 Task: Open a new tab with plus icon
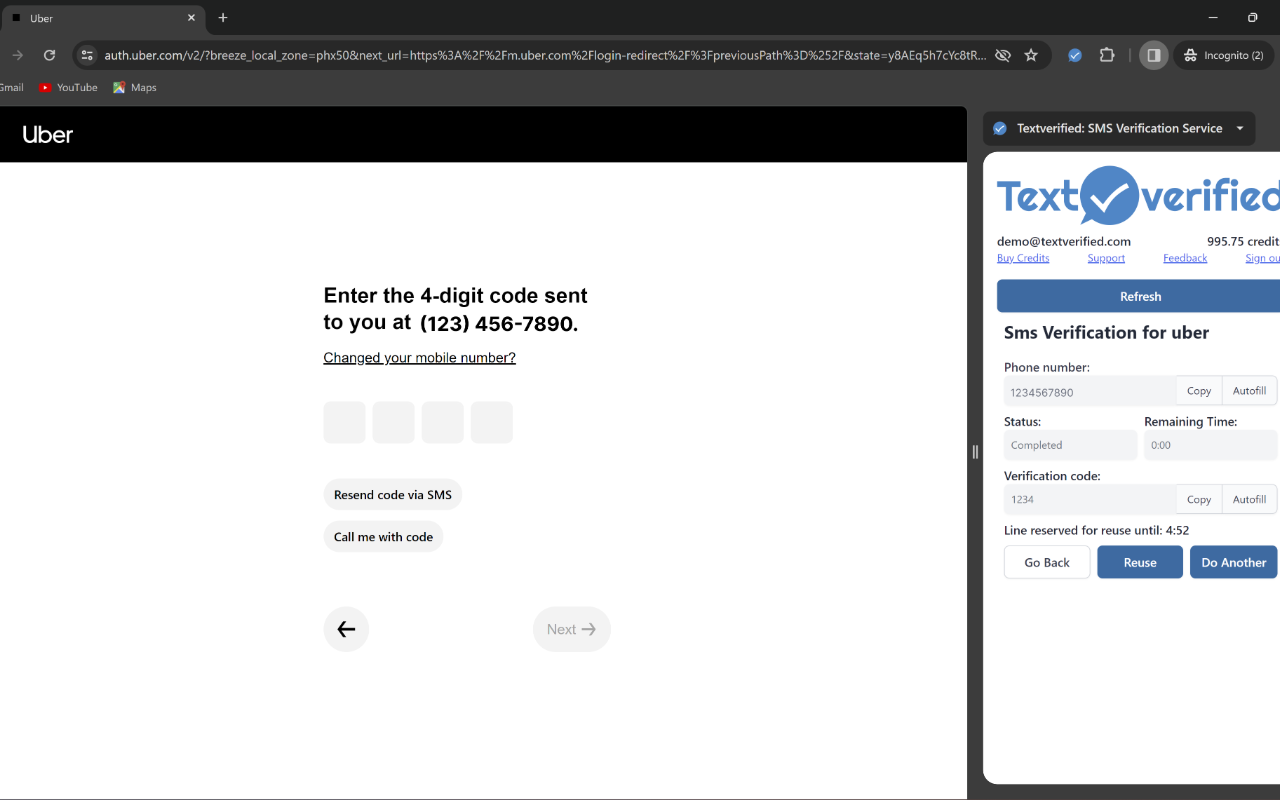[x=223, y=18]
